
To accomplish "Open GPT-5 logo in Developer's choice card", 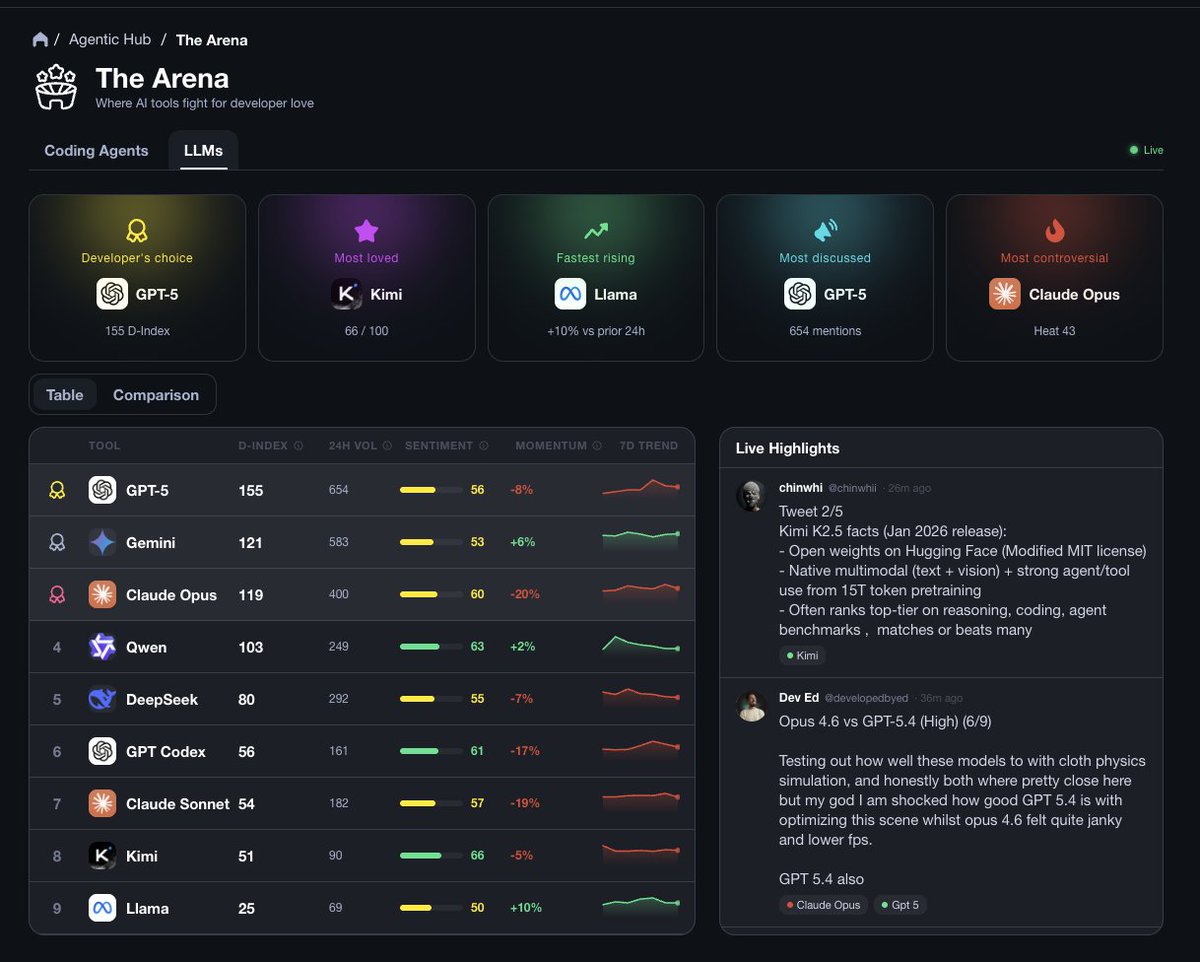I will [x=112, y=294].
